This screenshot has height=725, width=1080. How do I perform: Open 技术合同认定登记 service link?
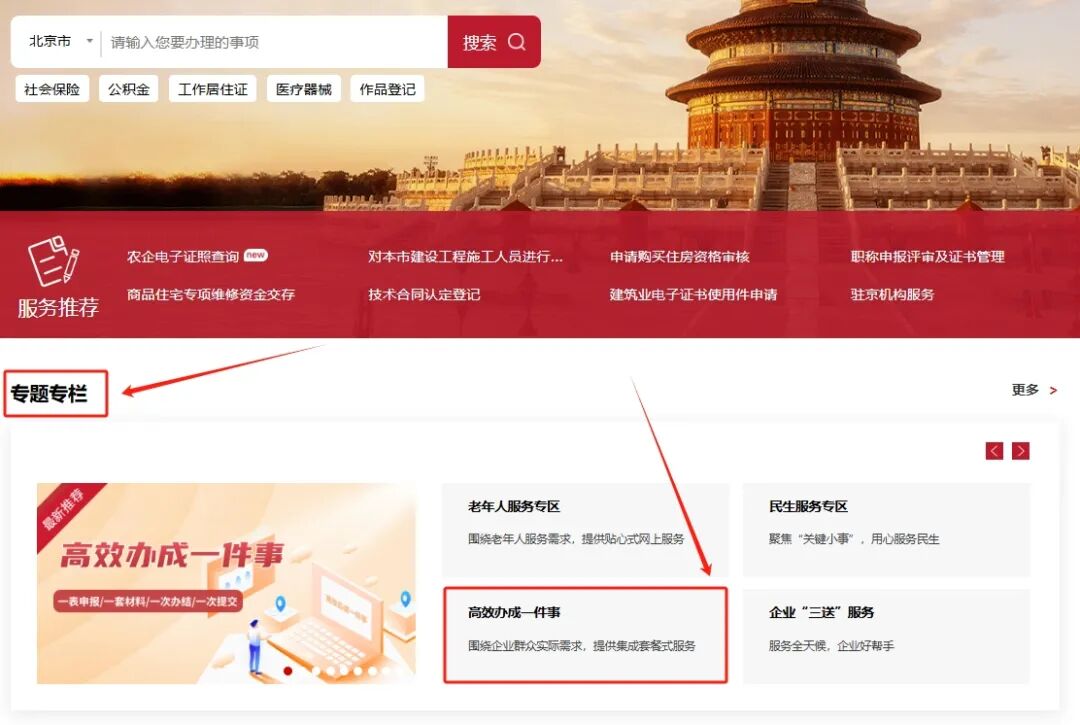tap(424, 294)
